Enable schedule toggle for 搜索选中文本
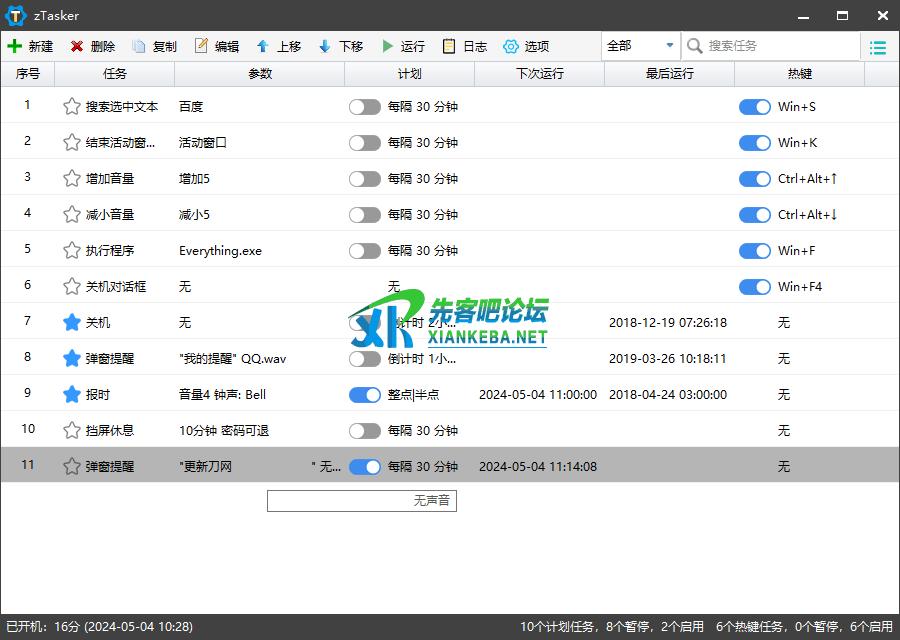This screenshot has width=900, height=640. (x=364, y=107)
